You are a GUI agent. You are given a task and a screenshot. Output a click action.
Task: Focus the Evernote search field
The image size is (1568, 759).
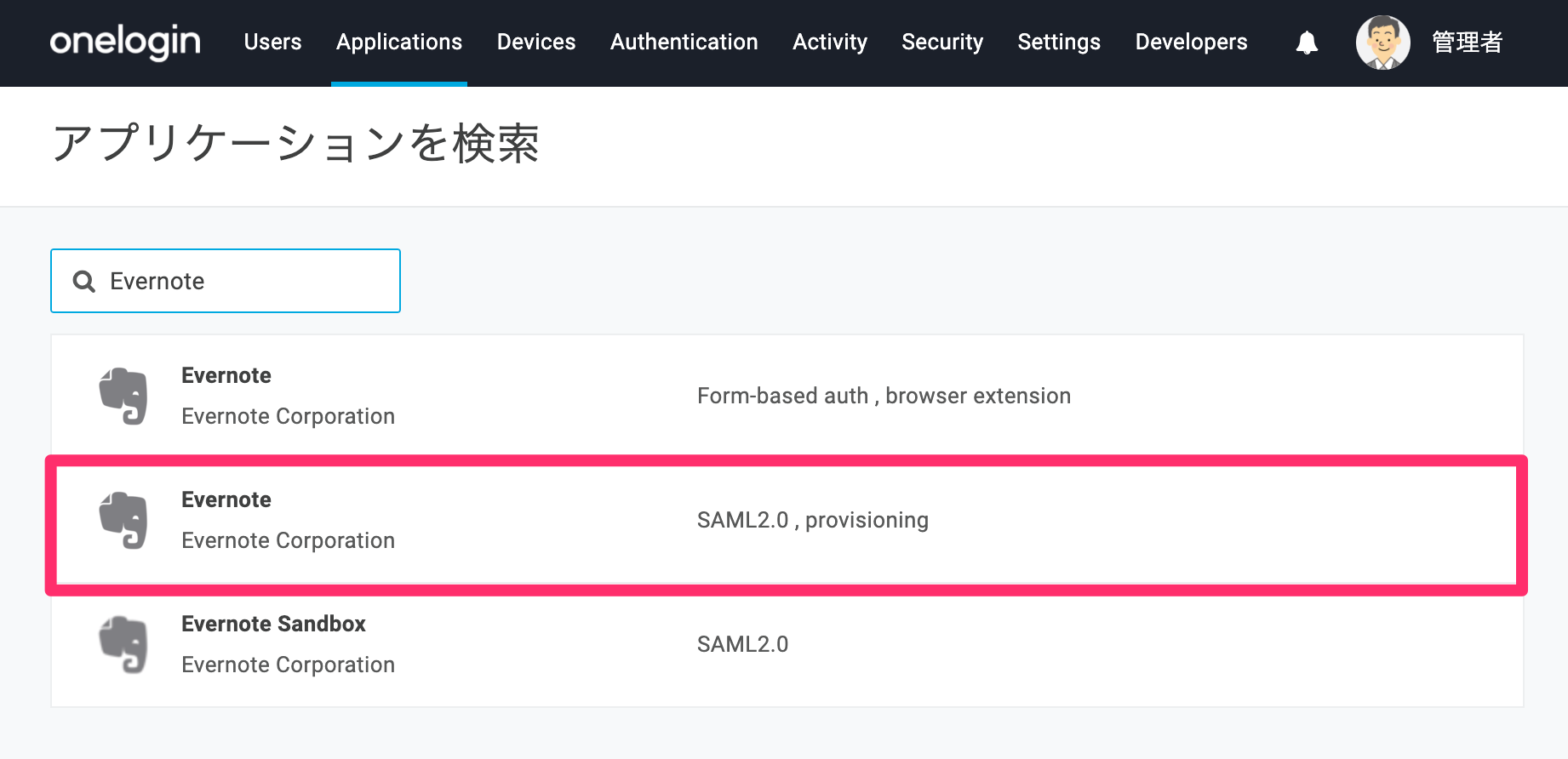coord(226,281)
